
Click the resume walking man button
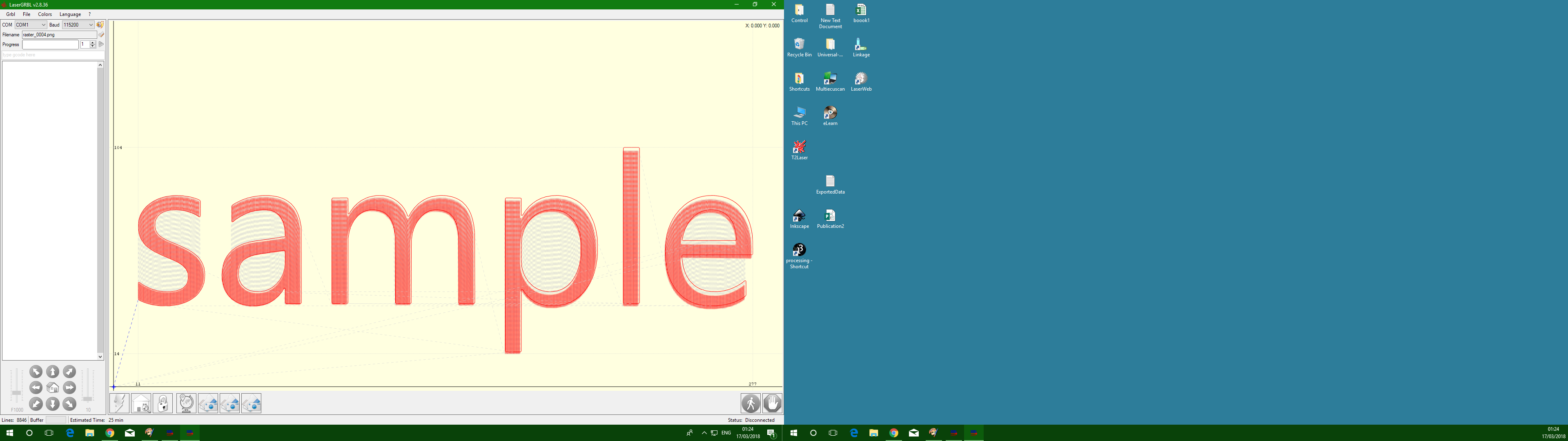[x=751, y=403]
